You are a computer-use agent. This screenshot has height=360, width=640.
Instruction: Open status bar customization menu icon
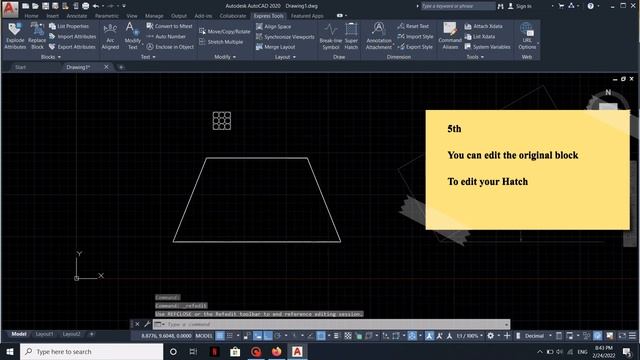(632, 336)
